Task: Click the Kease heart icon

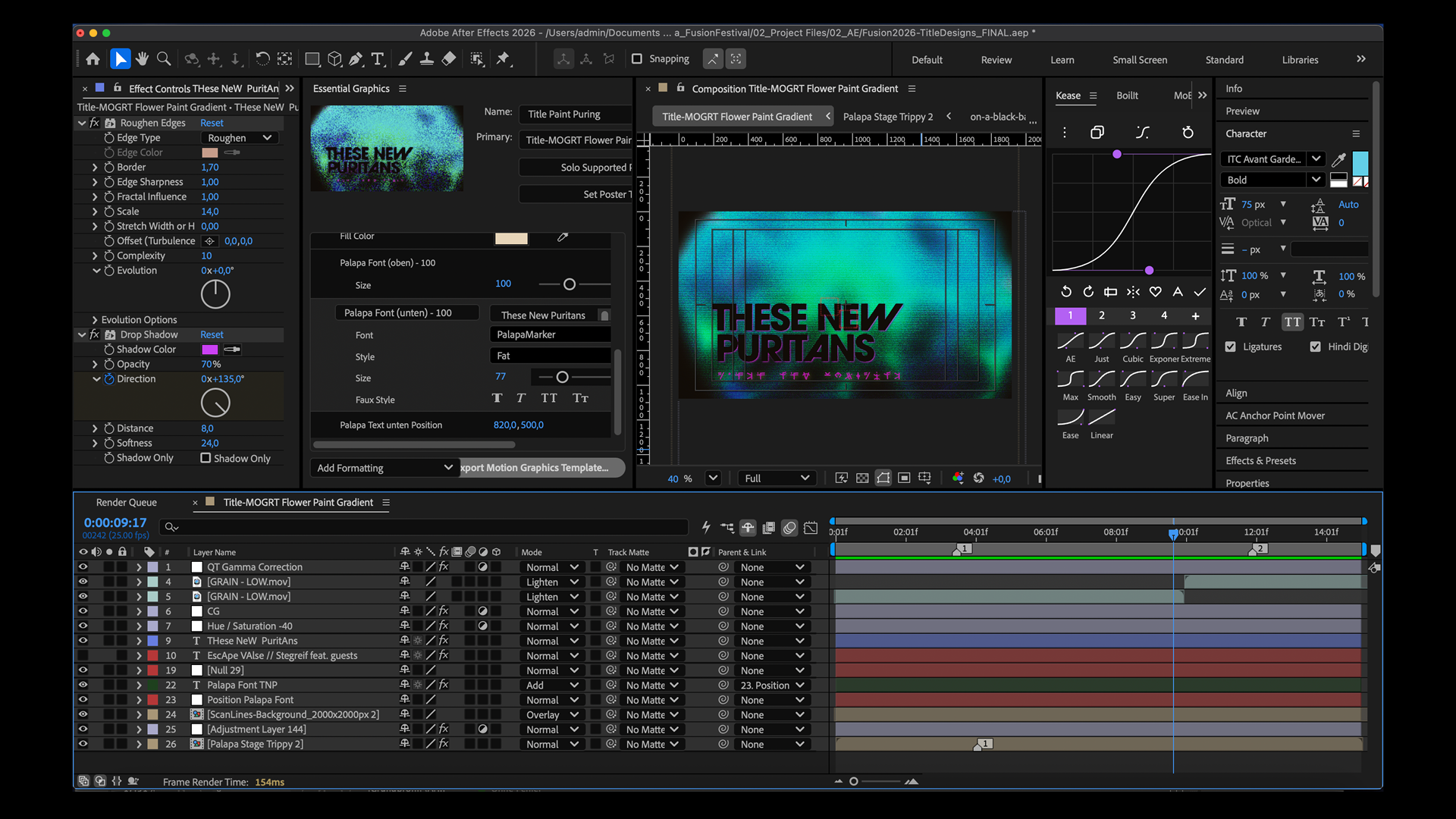Action: 1155,292
